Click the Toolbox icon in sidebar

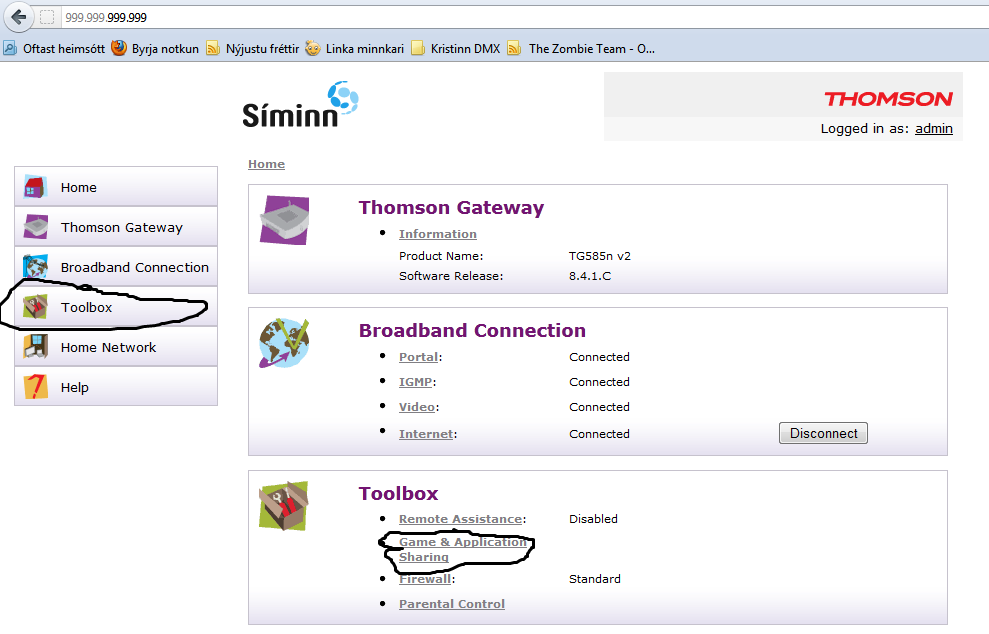(36, 307)
